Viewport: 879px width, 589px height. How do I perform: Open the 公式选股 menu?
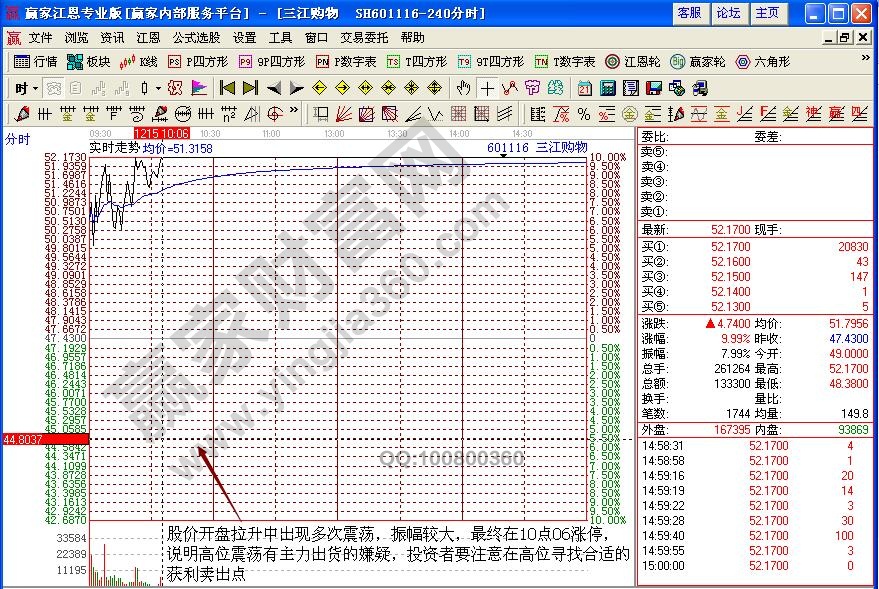pyautogui.click(x=196, y=37)
